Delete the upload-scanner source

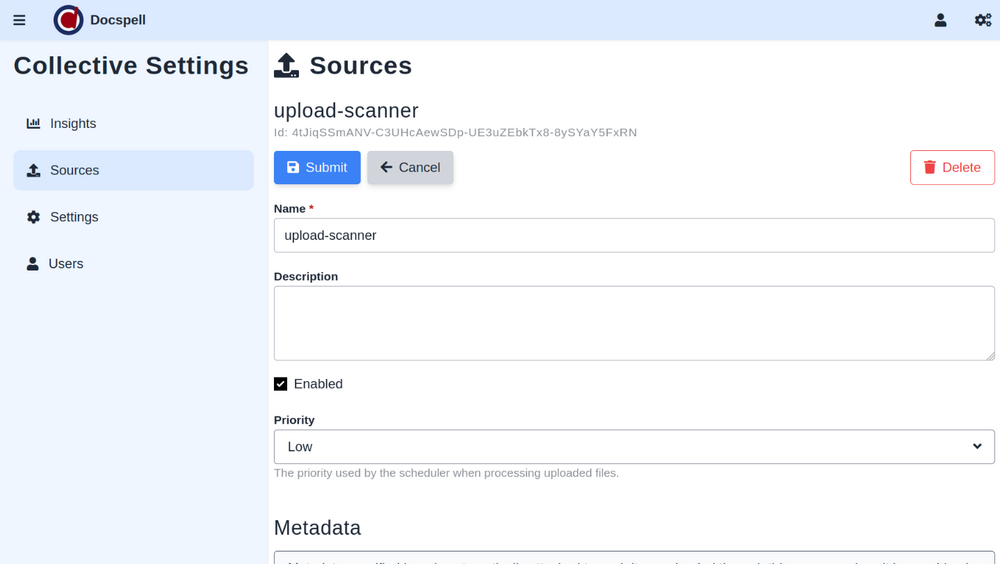pyautogui.click(x=952, y=168)
